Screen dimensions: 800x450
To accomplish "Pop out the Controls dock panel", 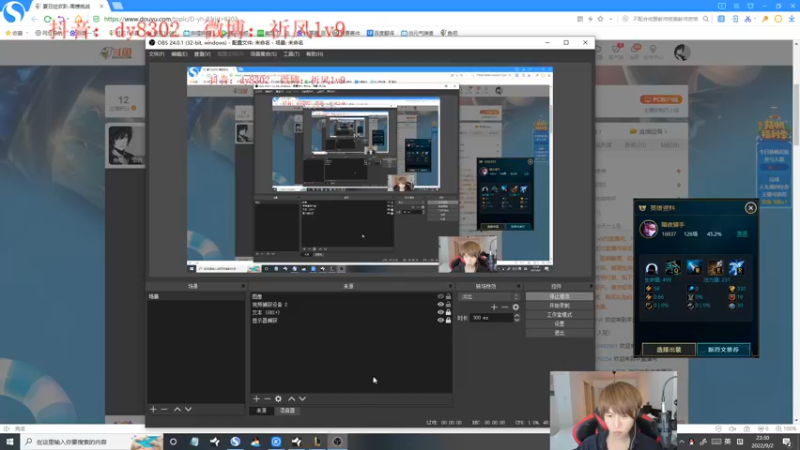I will (591, 286).
